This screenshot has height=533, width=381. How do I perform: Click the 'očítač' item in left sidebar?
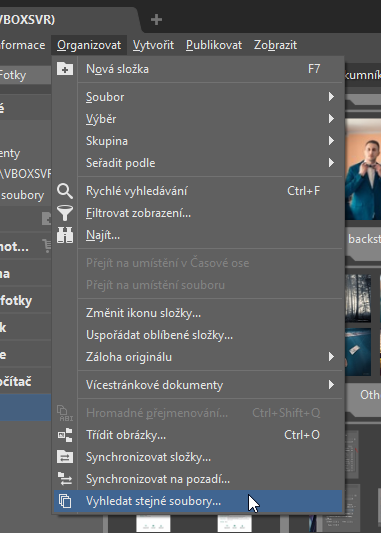point(16,381)
